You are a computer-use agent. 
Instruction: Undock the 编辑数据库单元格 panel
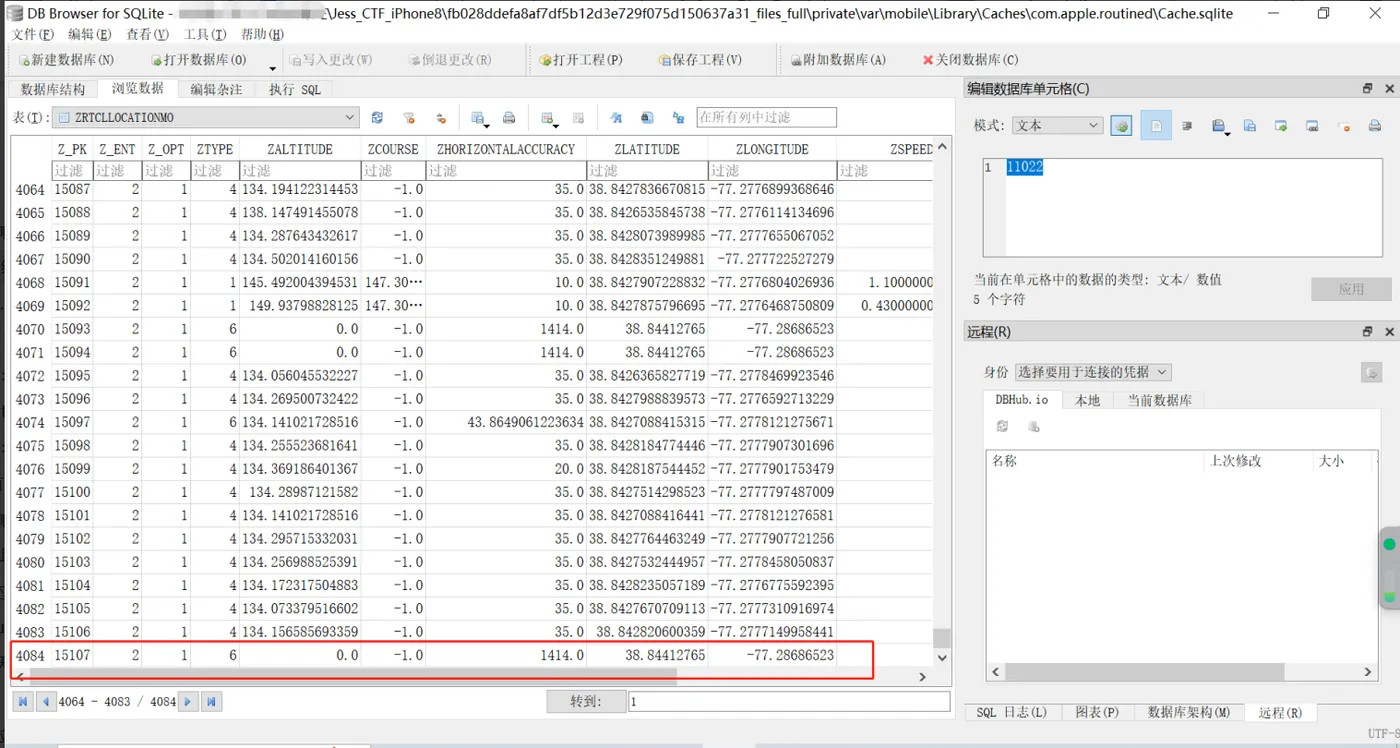(1367, 89)
